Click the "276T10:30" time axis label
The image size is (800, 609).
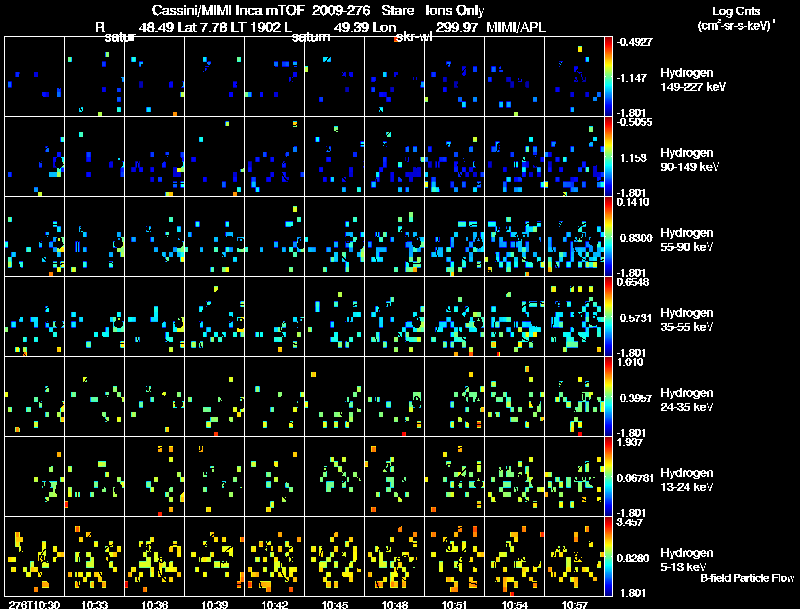pyautogui.click(x=34, y=604)
